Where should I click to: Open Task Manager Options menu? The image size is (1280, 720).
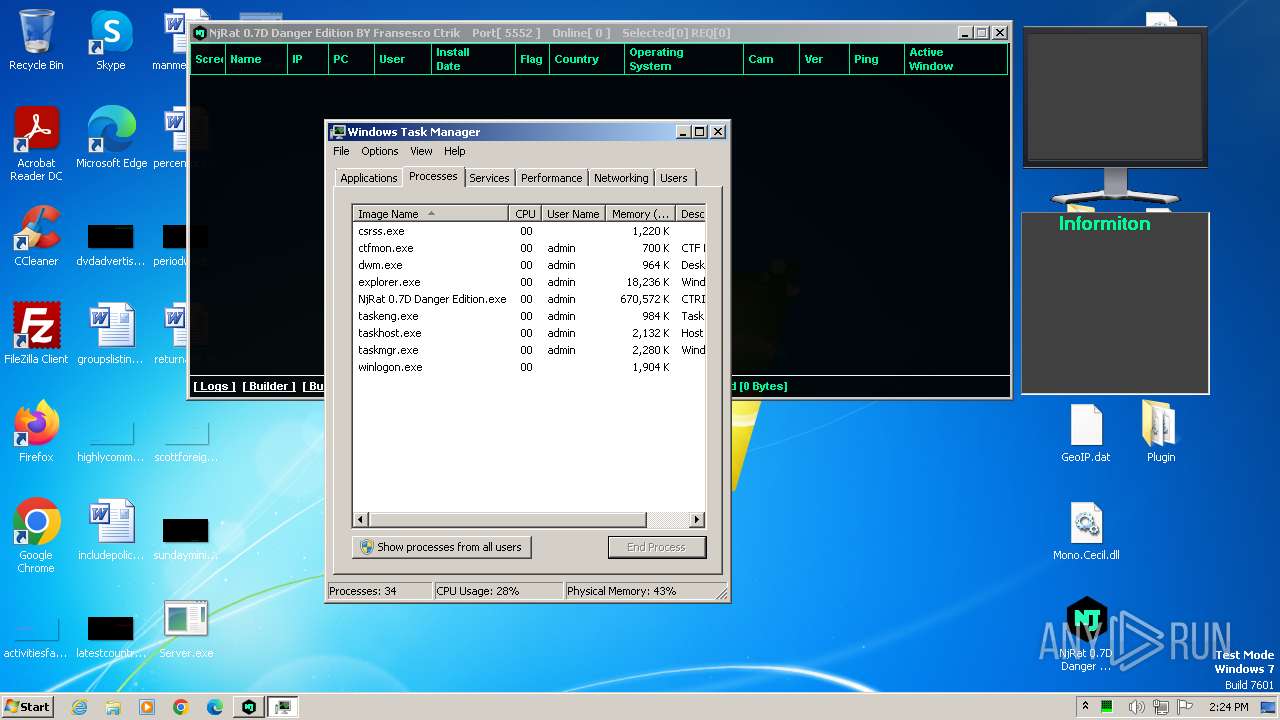(x=379, y=151)
